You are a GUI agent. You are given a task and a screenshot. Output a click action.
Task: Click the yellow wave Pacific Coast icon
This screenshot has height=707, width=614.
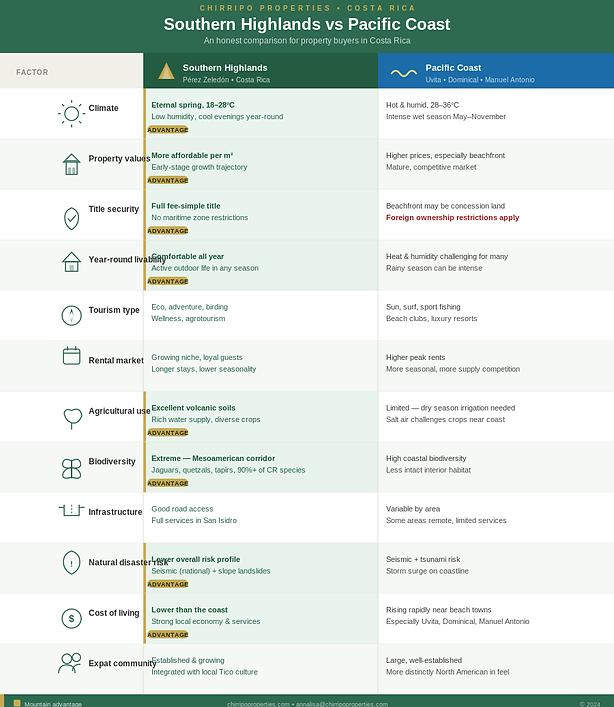(x=403, y=73)
